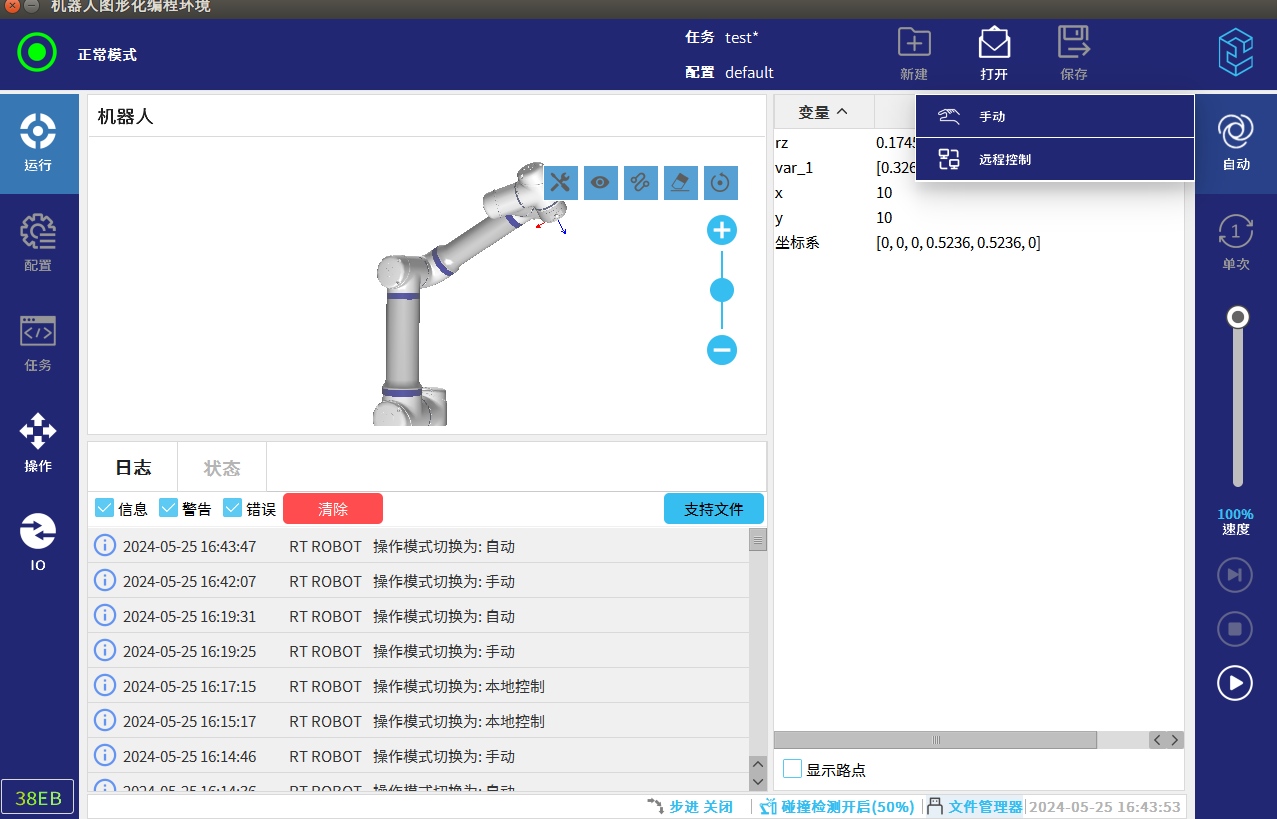The height and width of the screenshot is (819, 1277).
Task: Uncheck the 信息 info checkbox
Action: coord(104,508)
